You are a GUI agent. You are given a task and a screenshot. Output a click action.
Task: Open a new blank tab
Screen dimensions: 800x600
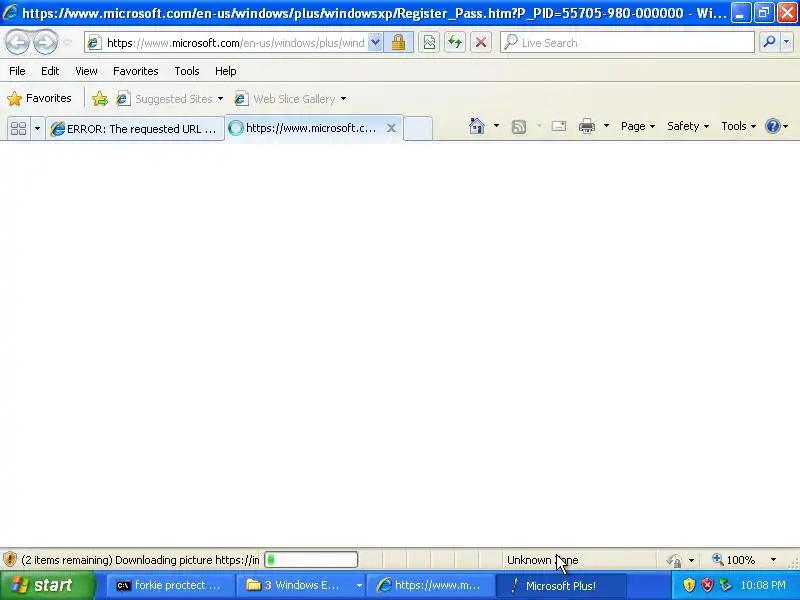pyautogui.click(x=418, y=128)
